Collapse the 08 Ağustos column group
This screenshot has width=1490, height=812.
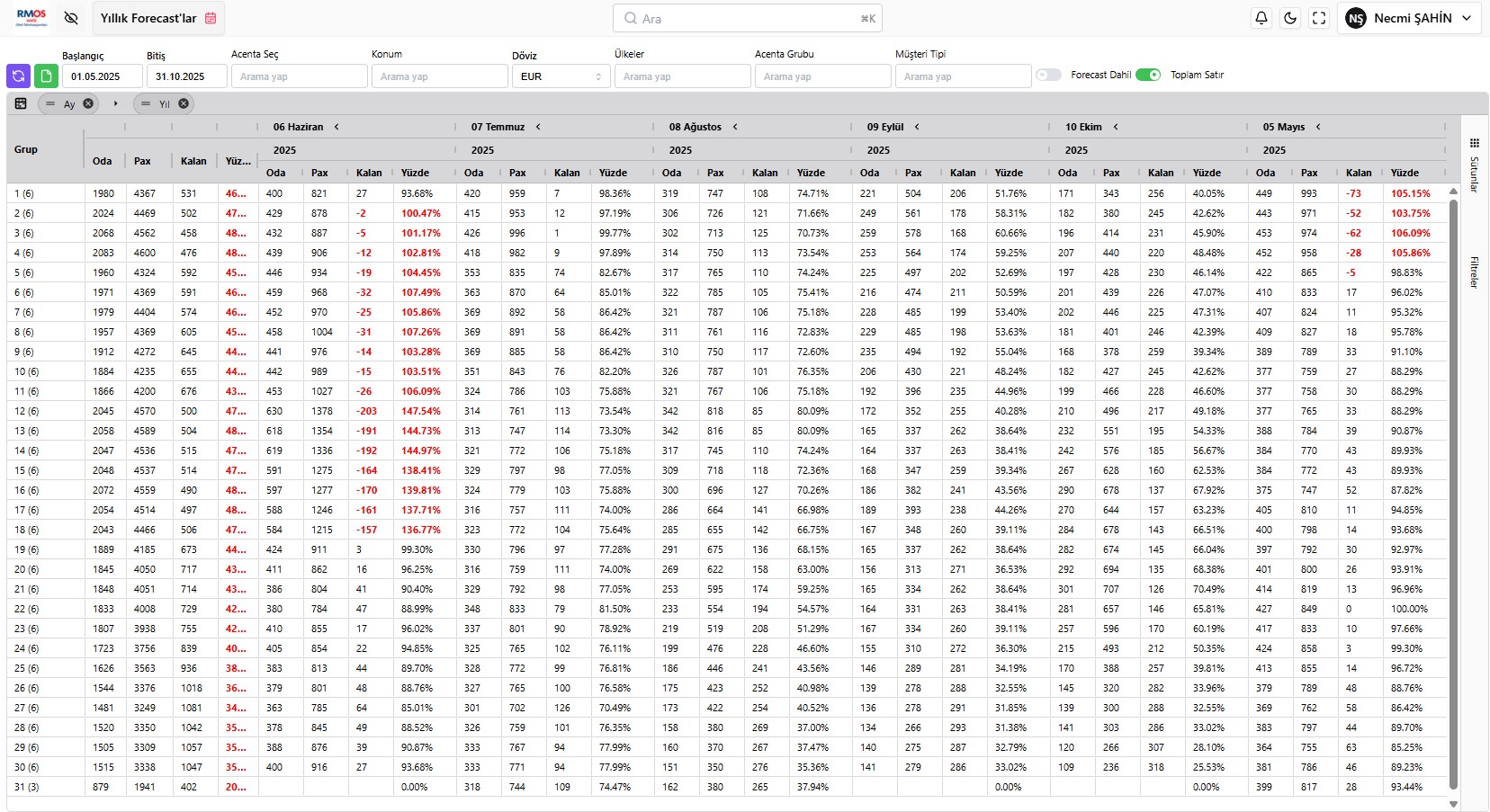pos(735,127)
